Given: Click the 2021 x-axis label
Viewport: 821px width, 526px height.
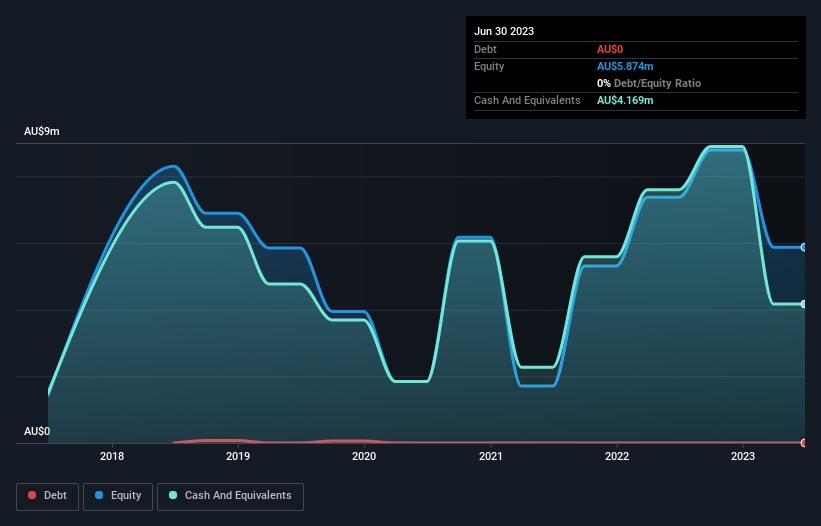Looking at the screenshot, I should tap(491, 456).
